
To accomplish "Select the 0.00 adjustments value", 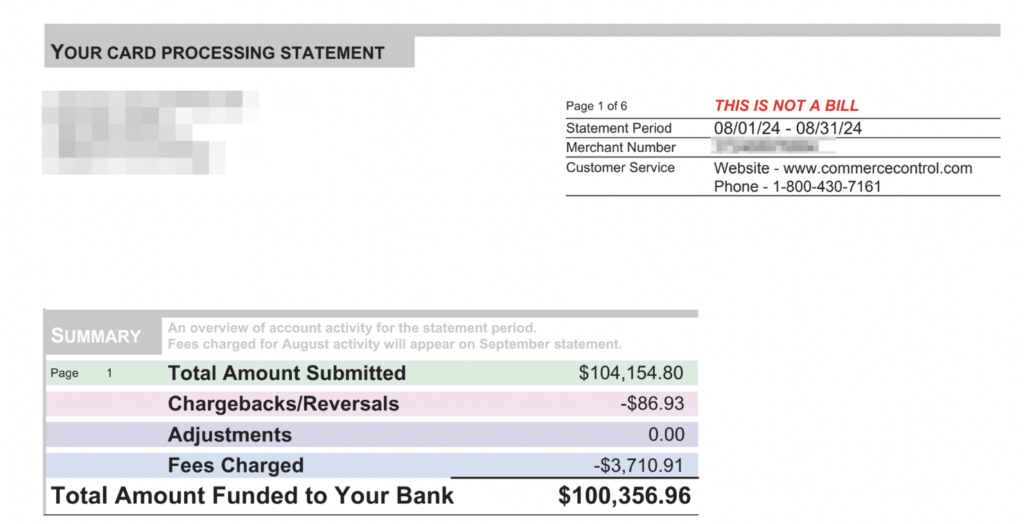I will 665,435.
